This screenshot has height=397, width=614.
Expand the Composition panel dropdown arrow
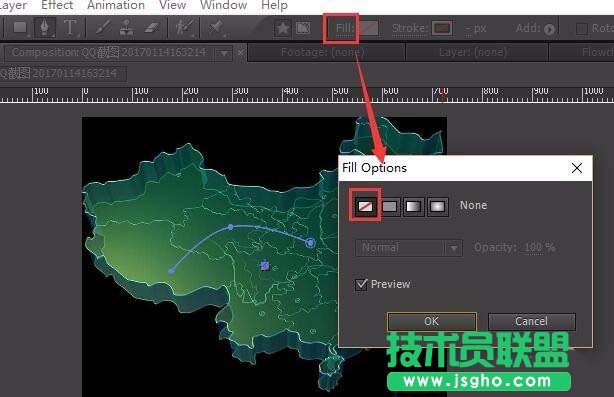tap(224, 53)
